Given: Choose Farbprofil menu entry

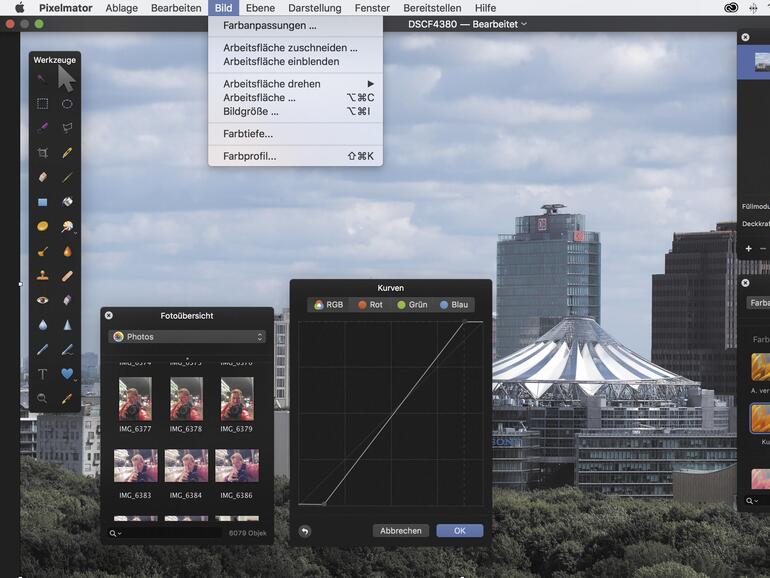Looking at the screenshot, I should [296, 156].
